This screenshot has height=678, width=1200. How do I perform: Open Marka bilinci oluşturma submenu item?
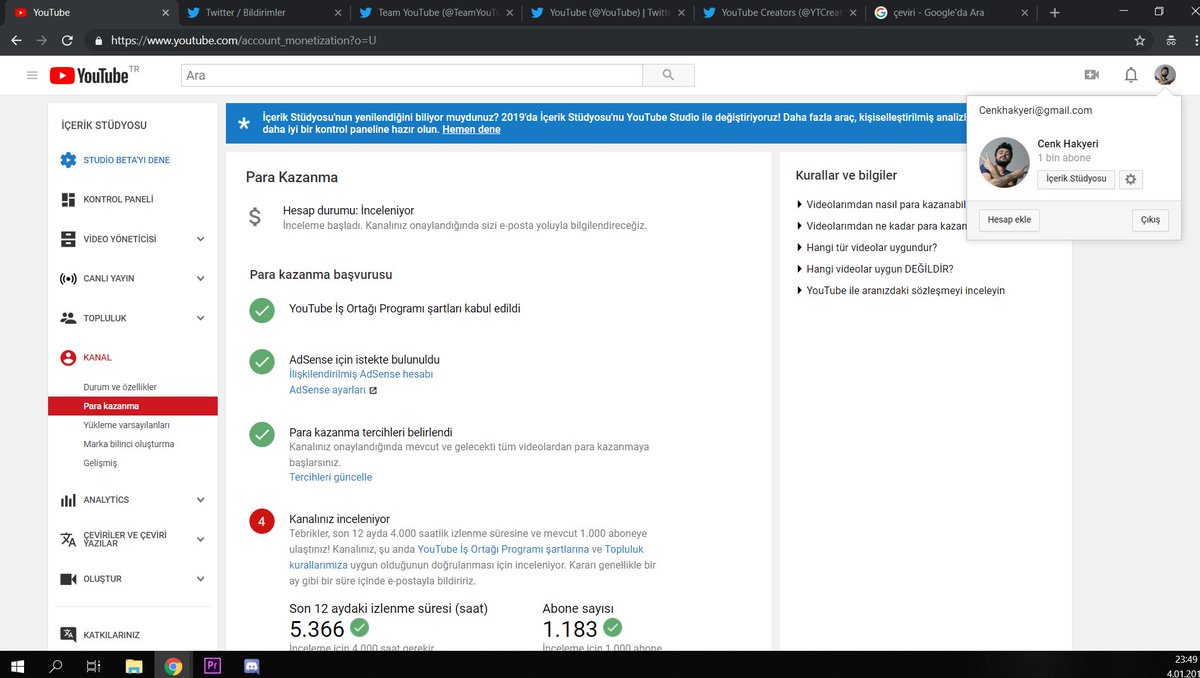pos(129,444)
